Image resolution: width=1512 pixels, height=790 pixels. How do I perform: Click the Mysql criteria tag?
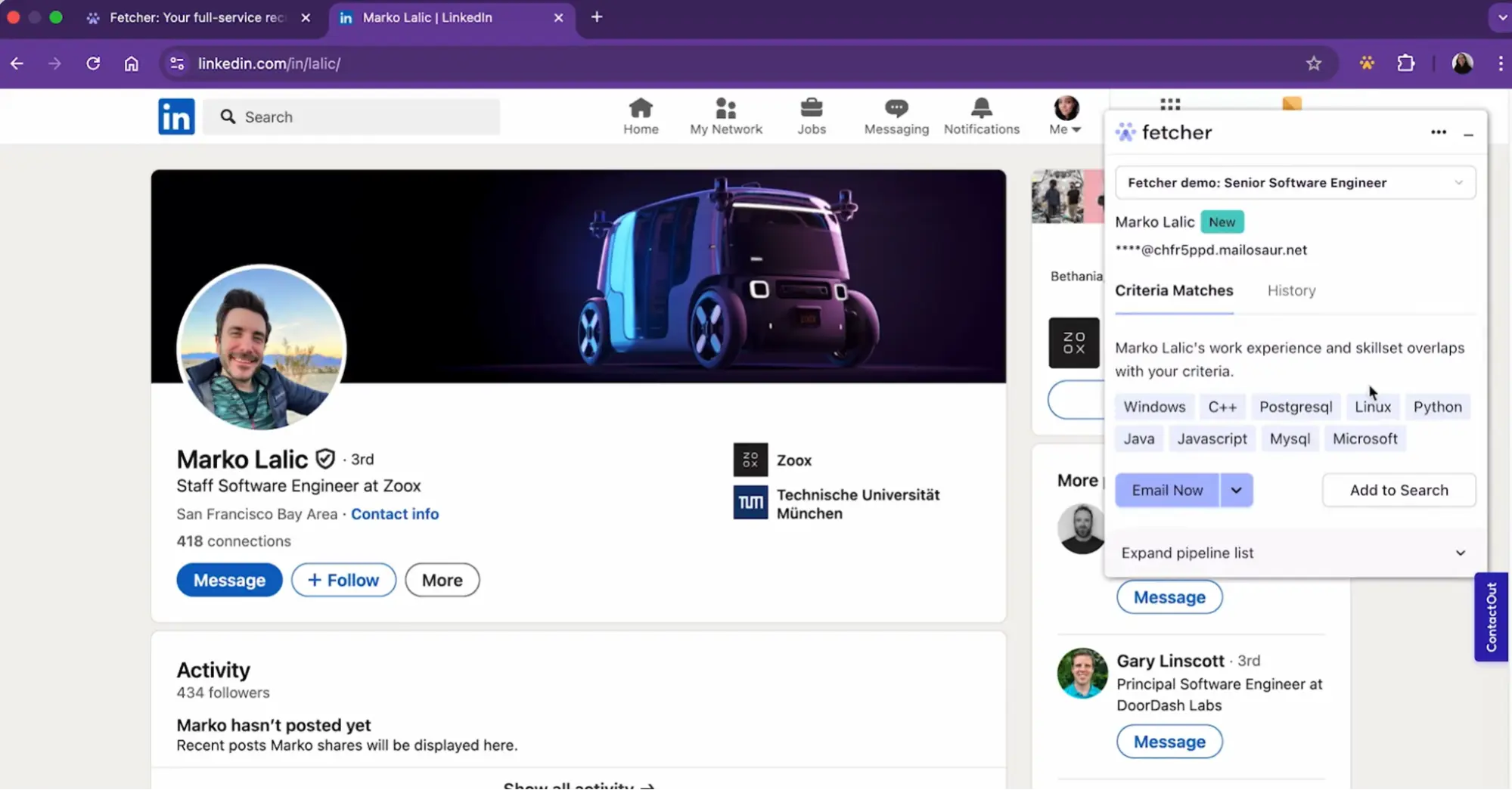[x=1290, y=438]
